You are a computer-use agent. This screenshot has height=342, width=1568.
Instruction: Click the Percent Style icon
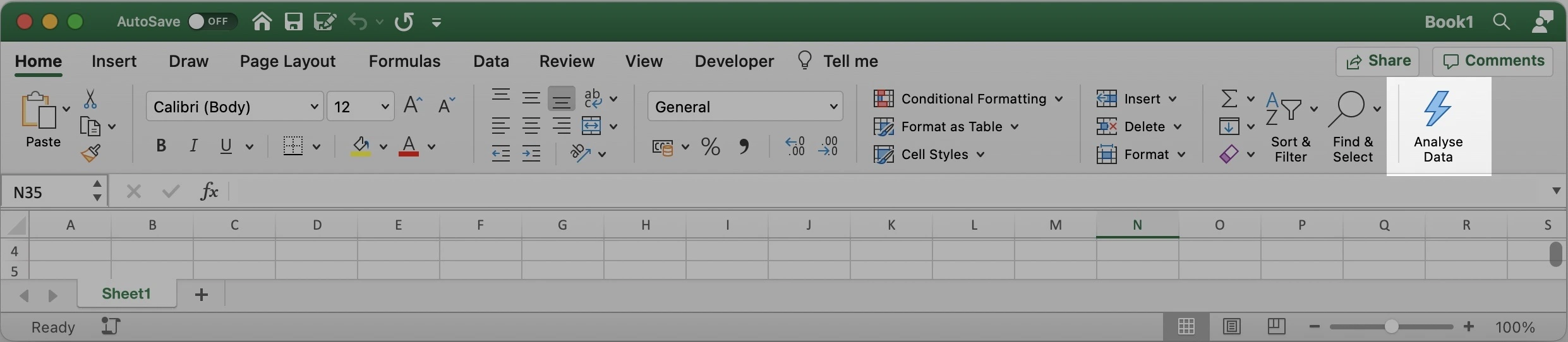[711, 147]
